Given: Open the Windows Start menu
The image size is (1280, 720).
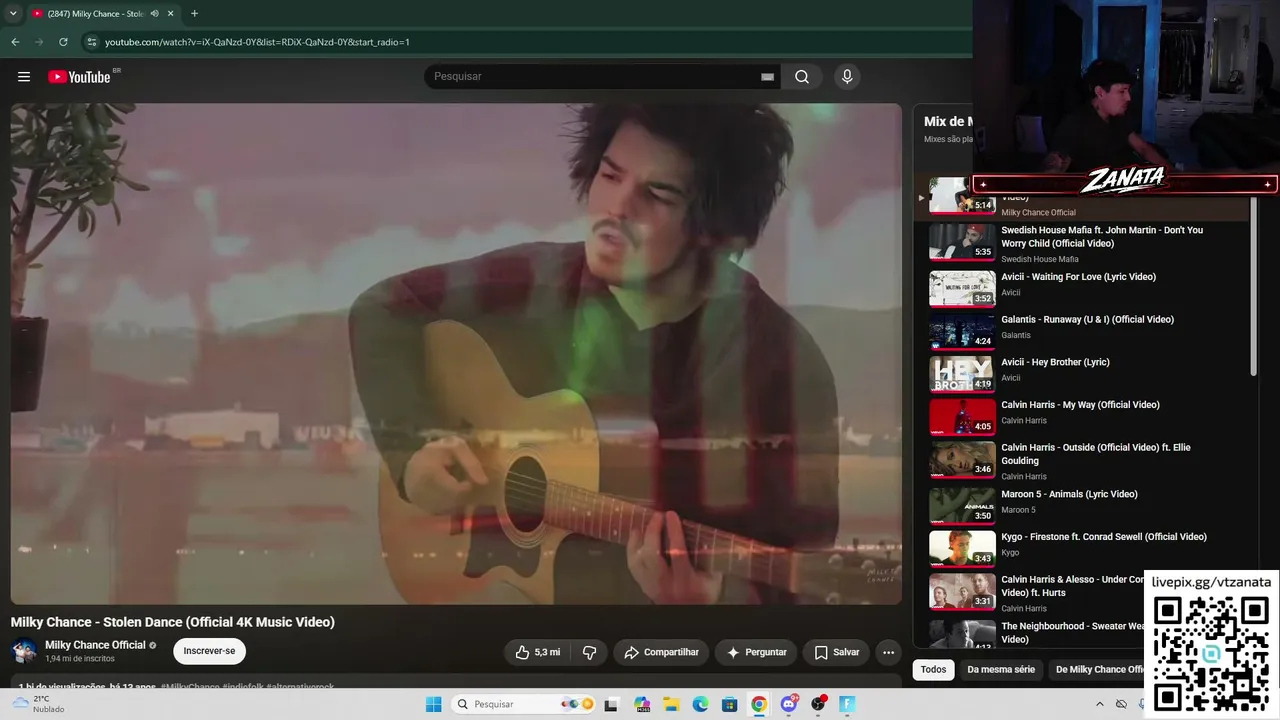Looking at the screenshot, I should coord(433,704).
